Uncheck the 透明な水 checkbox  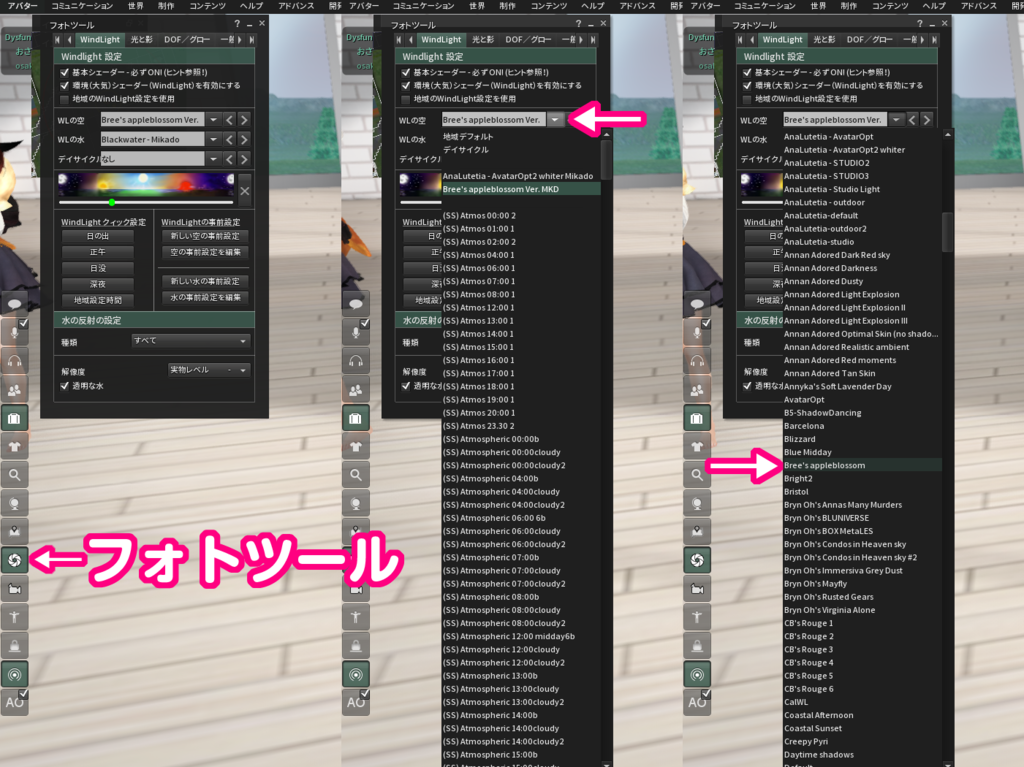tap(62, 389)
